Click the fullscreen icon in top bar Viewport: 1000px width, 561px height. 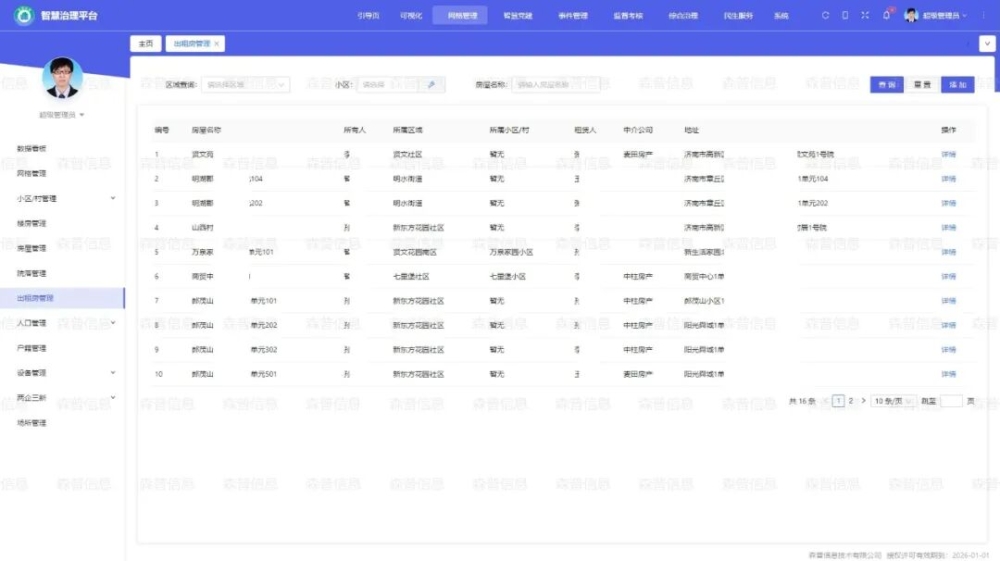865,15
